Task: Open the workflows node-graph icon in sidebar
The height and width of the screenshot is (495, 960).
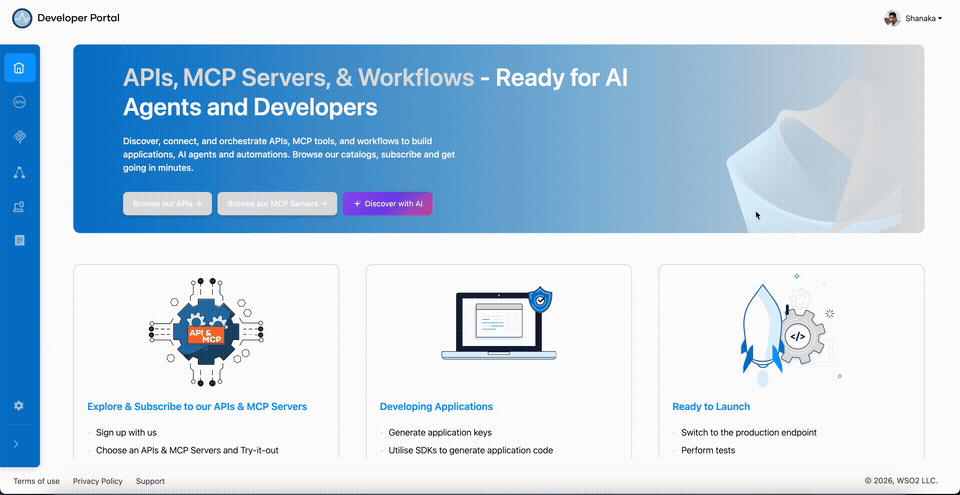Action: pyautogui.click(x=20, y=172)
